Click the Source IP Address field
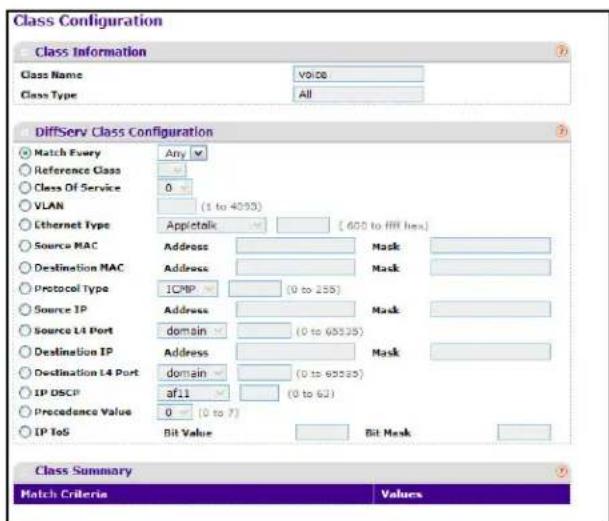This screenshot has height=521, width=609. pos(295,310)
